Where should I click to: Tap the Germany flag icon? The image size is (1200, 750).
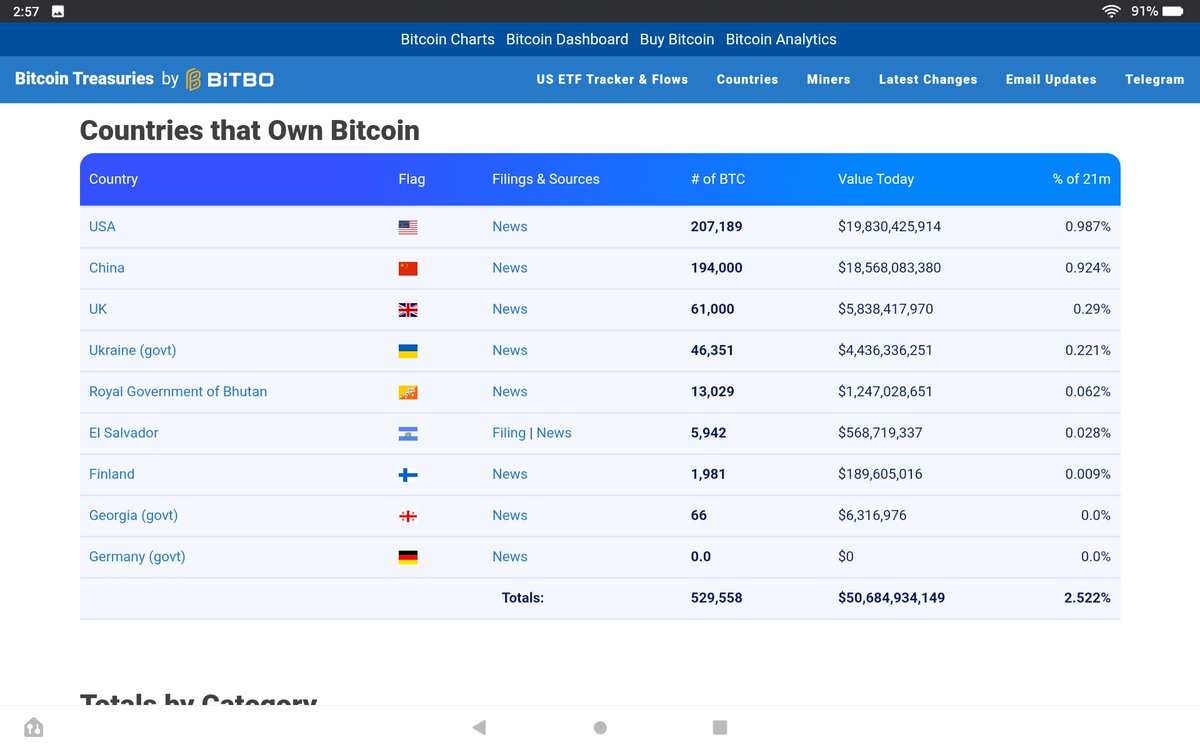[408, 557]
